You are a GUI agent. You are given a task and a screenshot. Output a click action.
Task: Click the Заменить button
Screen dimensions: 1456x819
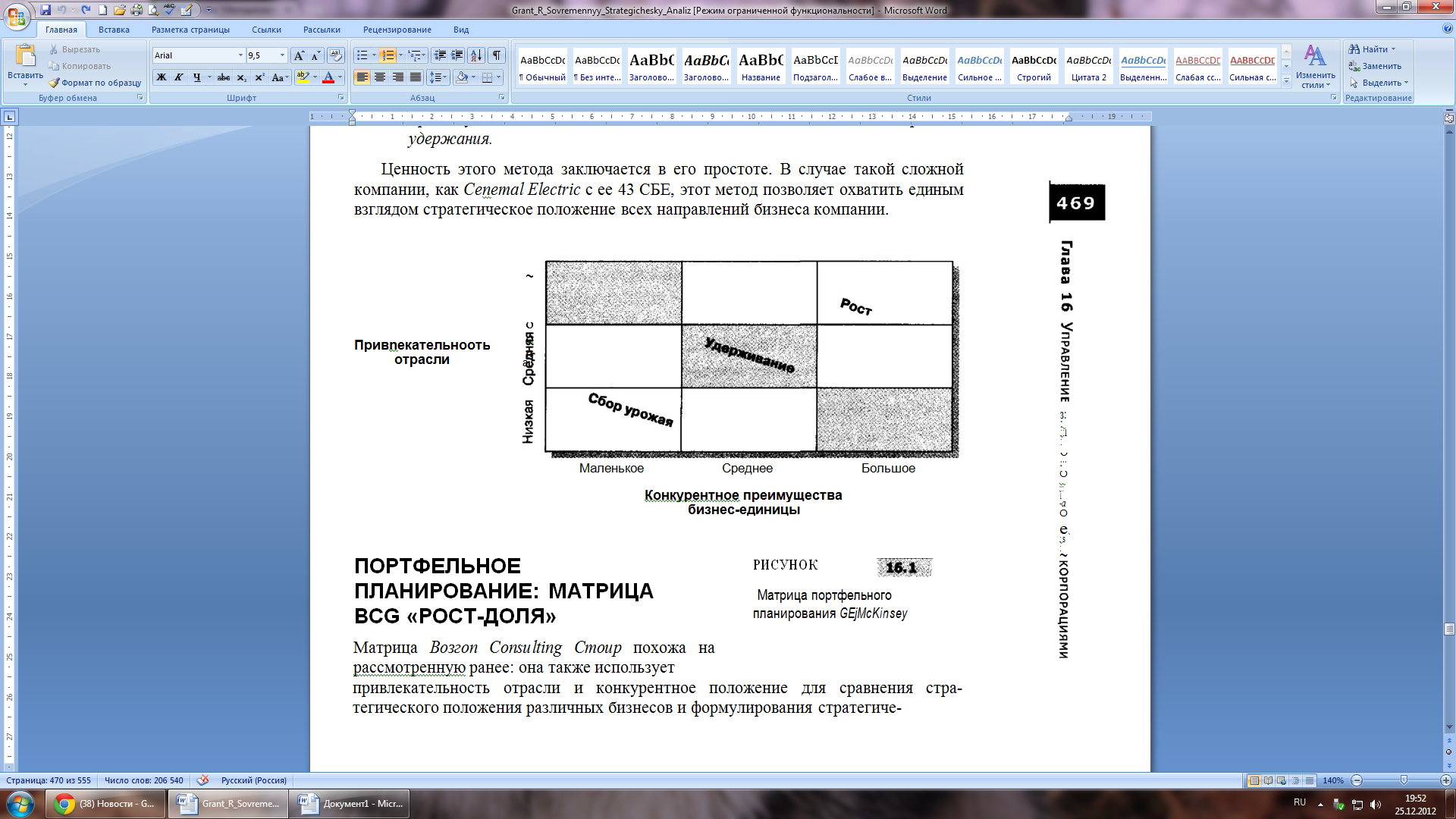pyautogui.click(x=1375, y=66)
